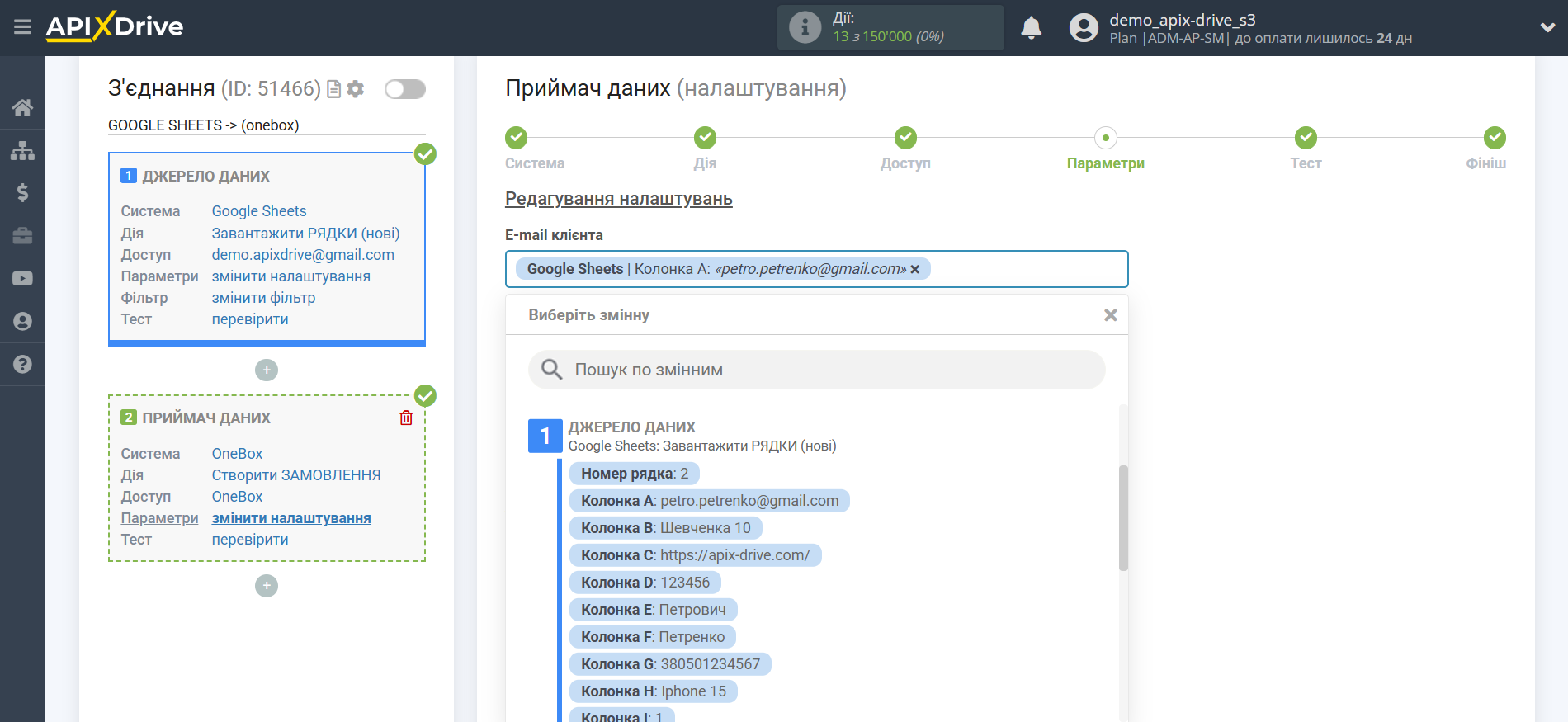This screenshot has height=722, width=1568.
Task: Click the copy document icon near connection ID
Action: point(334,89)
